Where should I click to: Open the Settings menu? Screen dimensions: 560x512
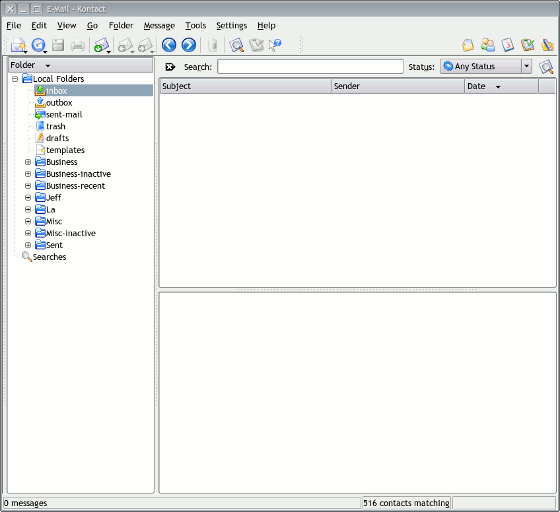(x=231, y=26)
